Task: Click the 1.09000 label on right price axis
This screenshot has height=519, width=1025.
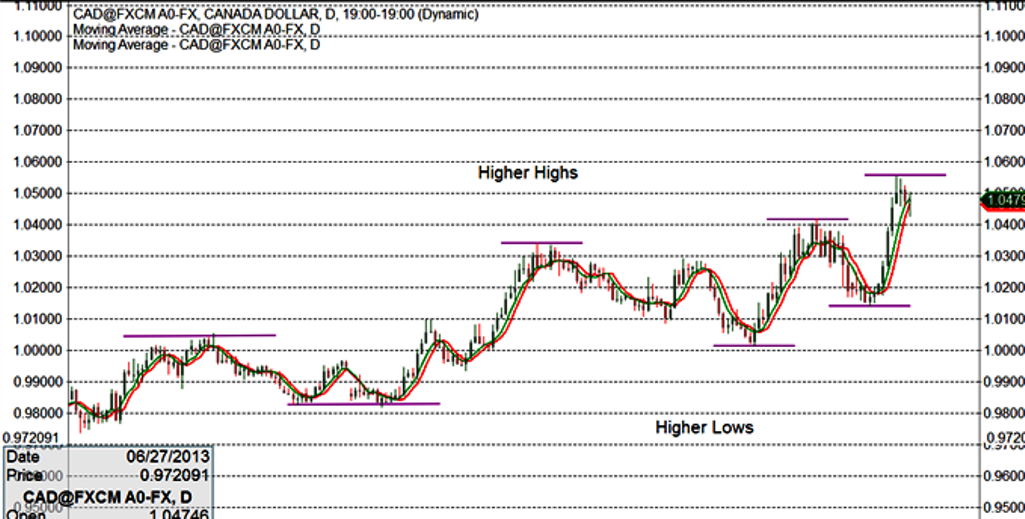Action: [1004, 68]
